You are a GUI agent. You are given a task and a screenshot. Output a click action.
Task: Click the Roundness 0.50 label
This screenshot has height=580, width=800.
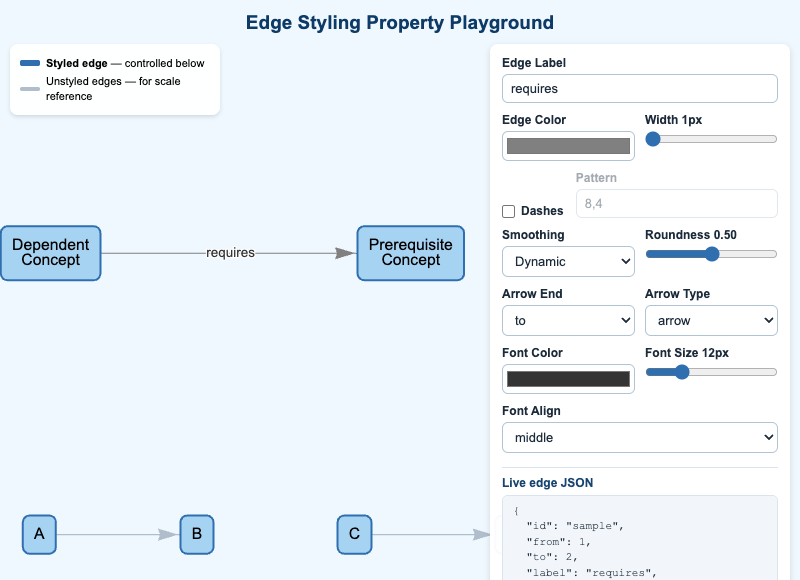pyautogui.click(x=691, y=235)
